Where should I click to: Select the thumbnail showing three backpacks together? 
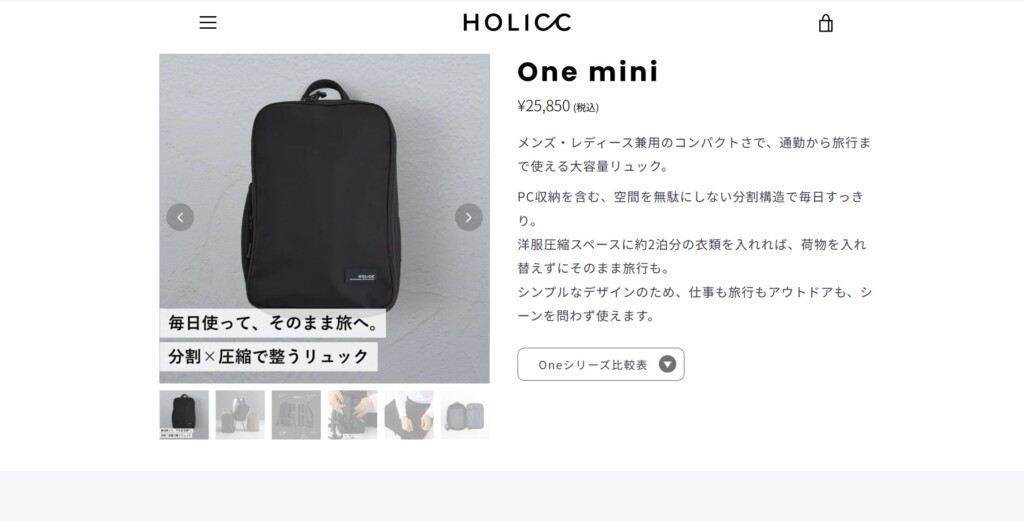[x=240, y=415]
